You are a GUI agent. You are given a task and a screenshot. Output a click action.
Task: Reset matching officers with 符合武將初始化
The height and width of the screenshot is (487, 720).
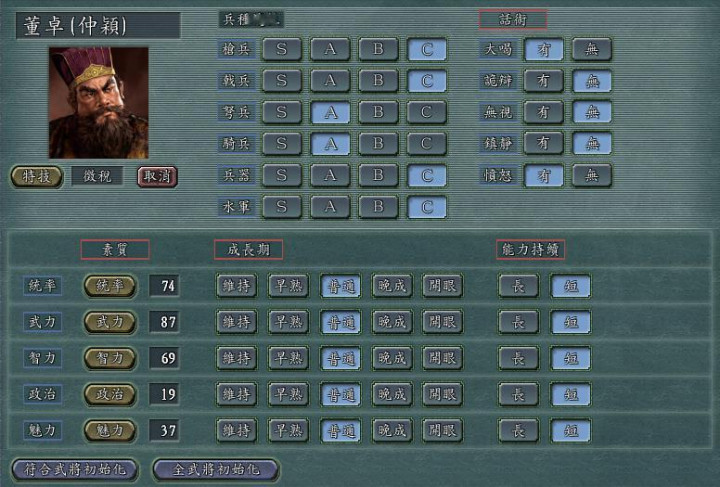75,470
